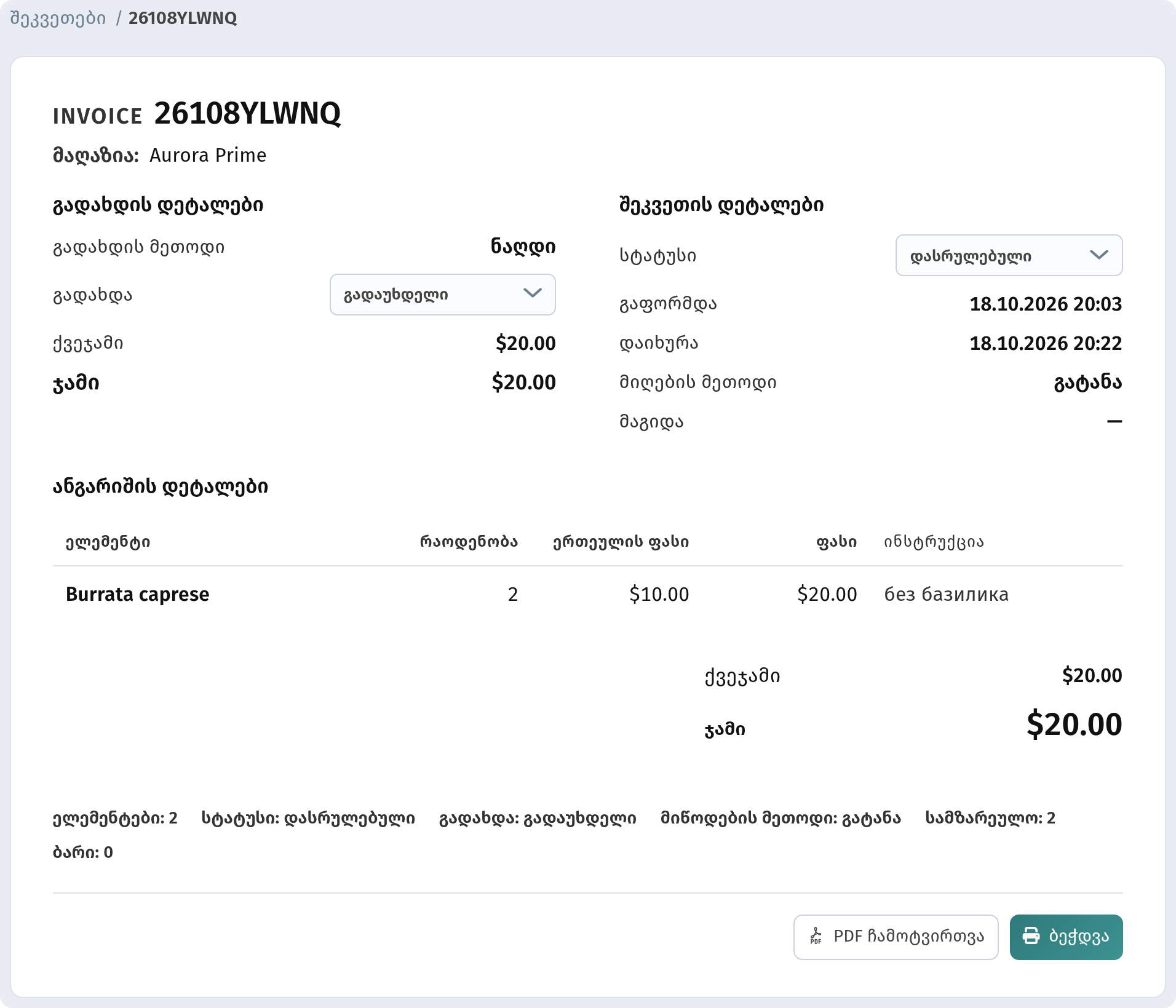Select the Burrata caprese item name
1176x1008 pixels.
coord(137,594)
